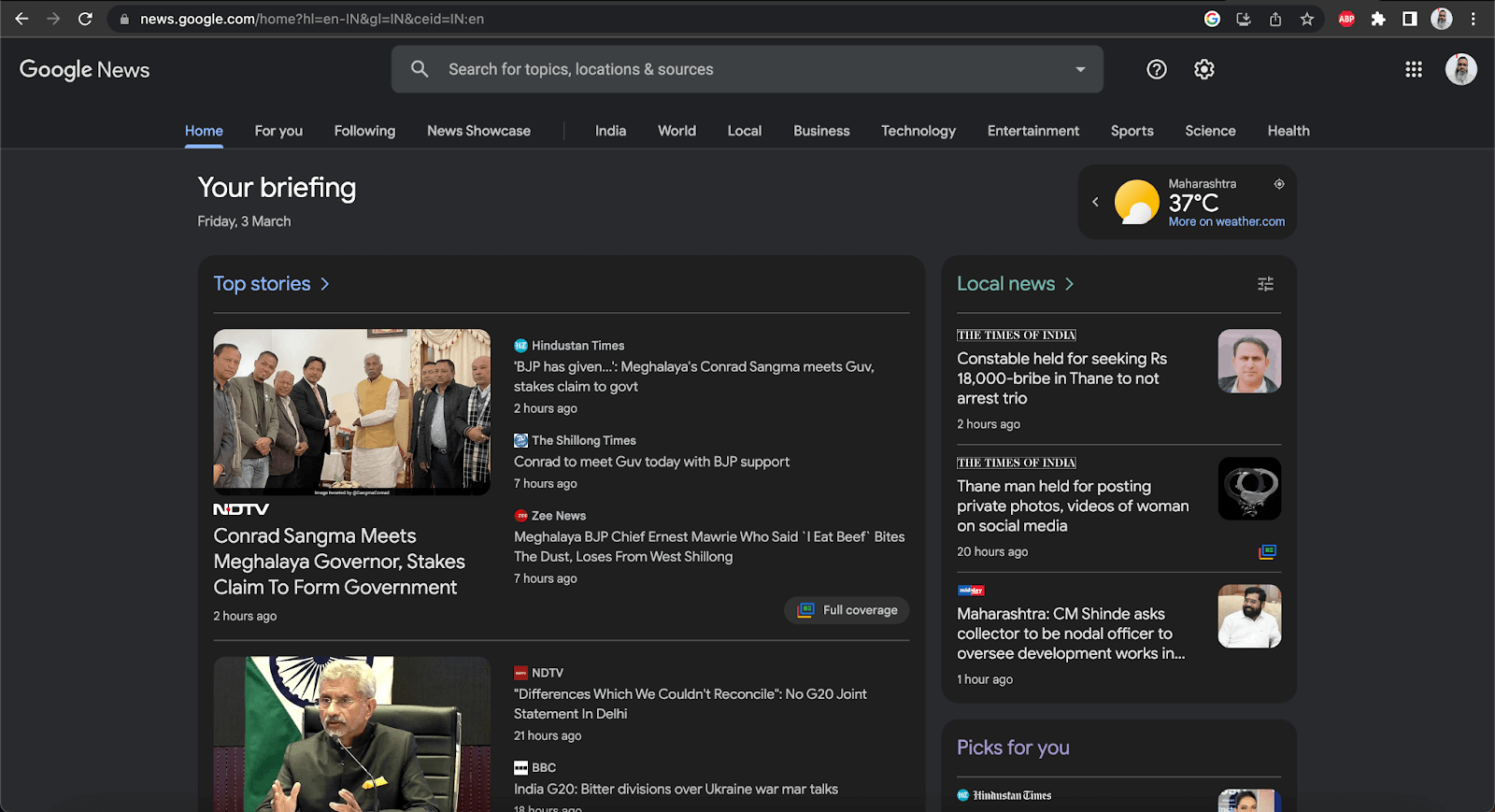Click the handcuffs image thumbnail
Screen dimensions: 1495x812
tap(1249, 489)
